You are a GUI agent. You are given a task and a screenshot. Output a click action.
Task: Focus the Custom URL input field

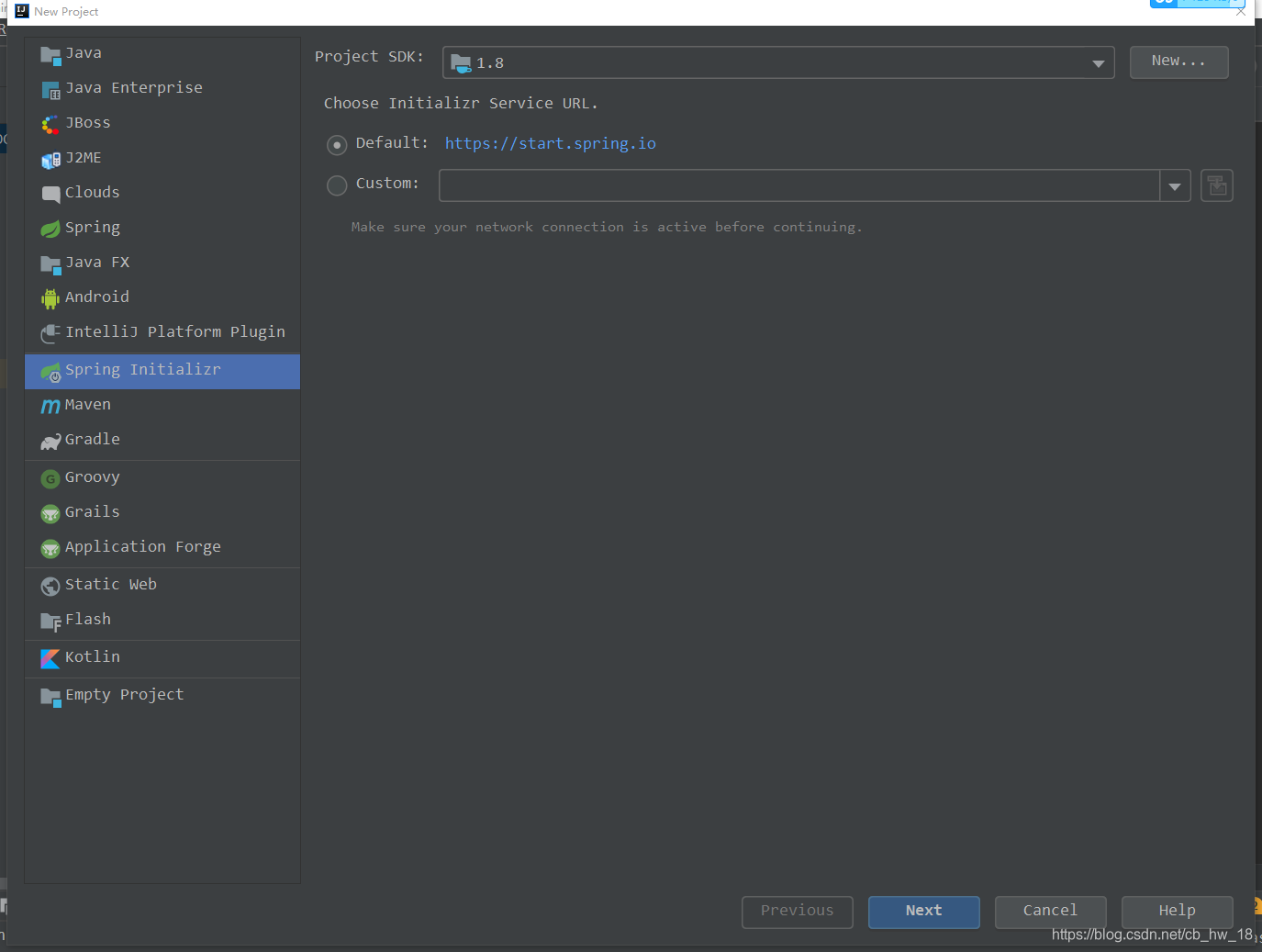(799, 185)
